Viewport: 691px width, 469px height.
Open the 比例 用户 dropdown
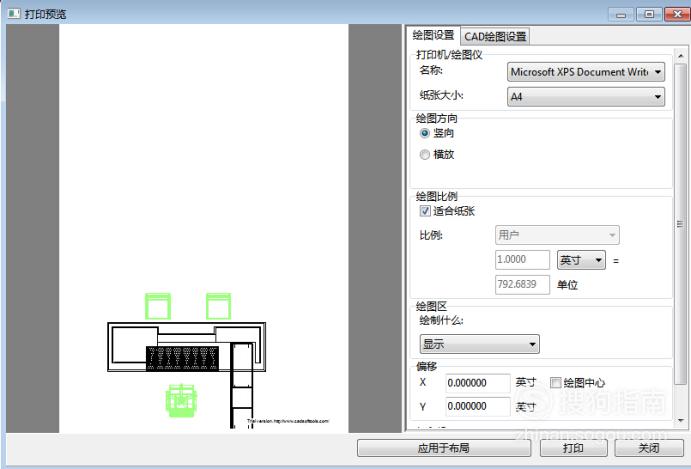557,235
